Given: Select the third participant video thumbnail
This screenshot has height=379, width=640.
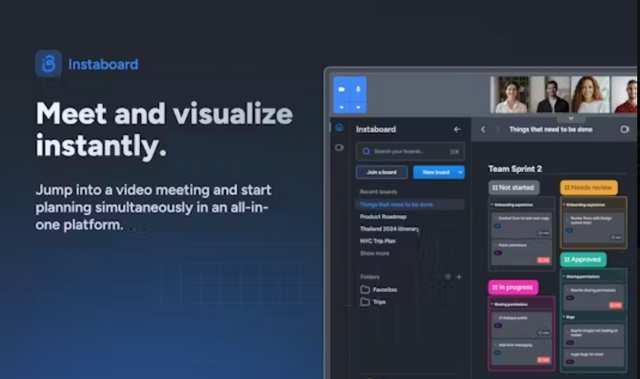Looking at the screenshot, I should click(x=590, y=95).
